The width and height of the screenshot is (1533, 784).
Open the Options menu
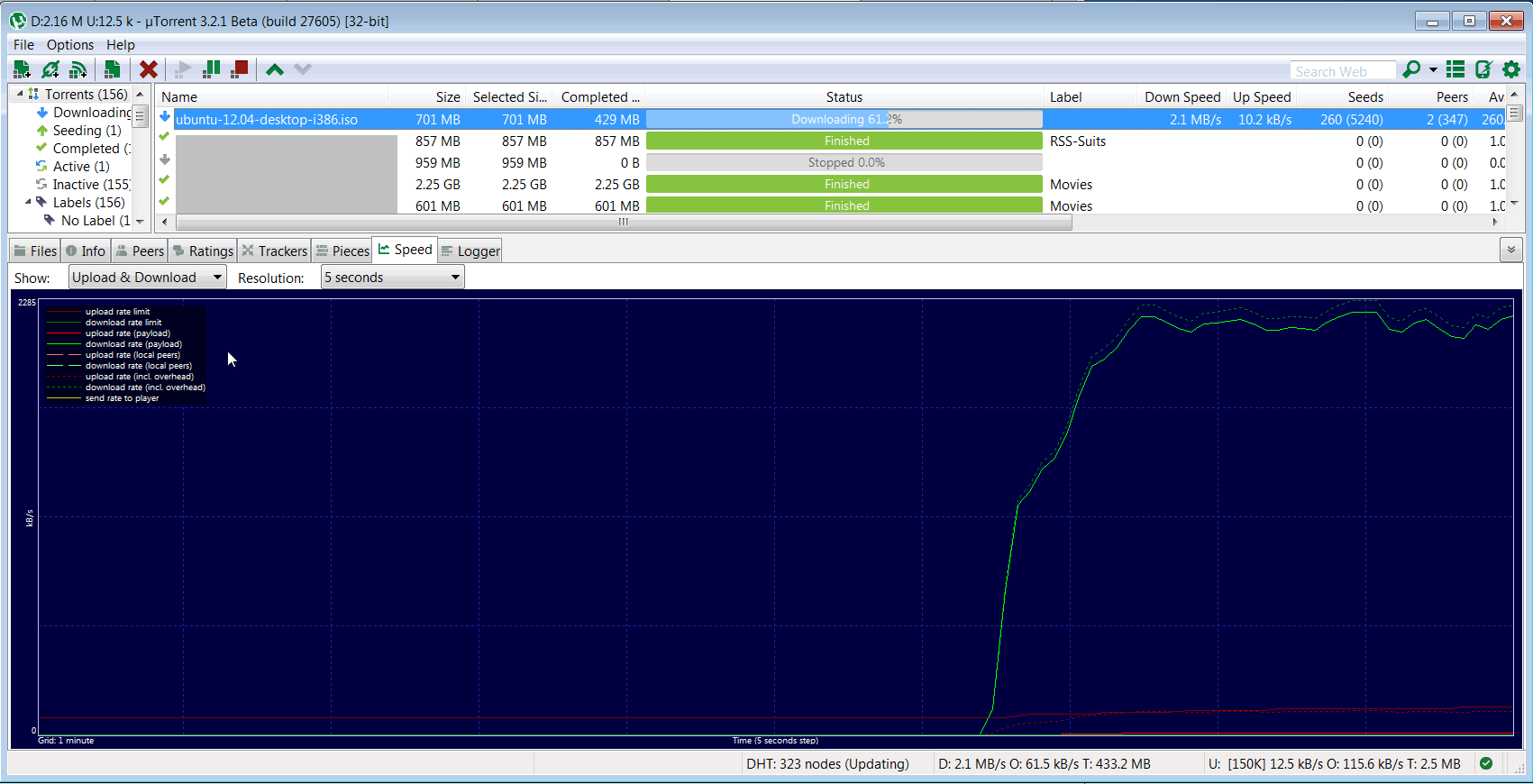point(70,45)
